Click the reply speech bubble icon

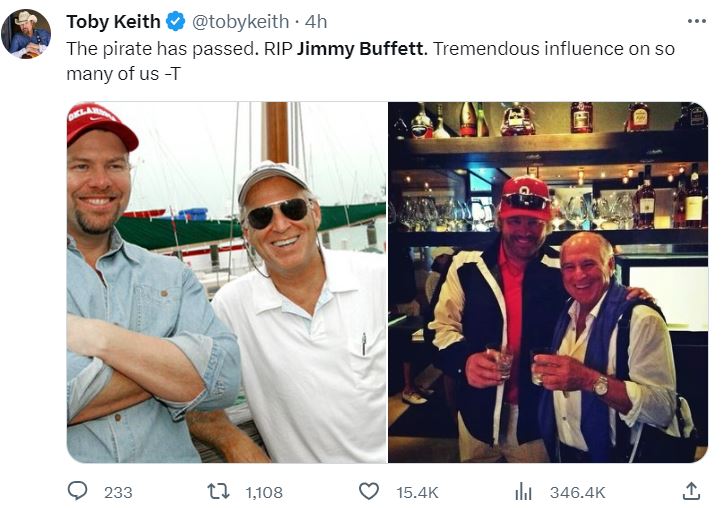point(78,491)
